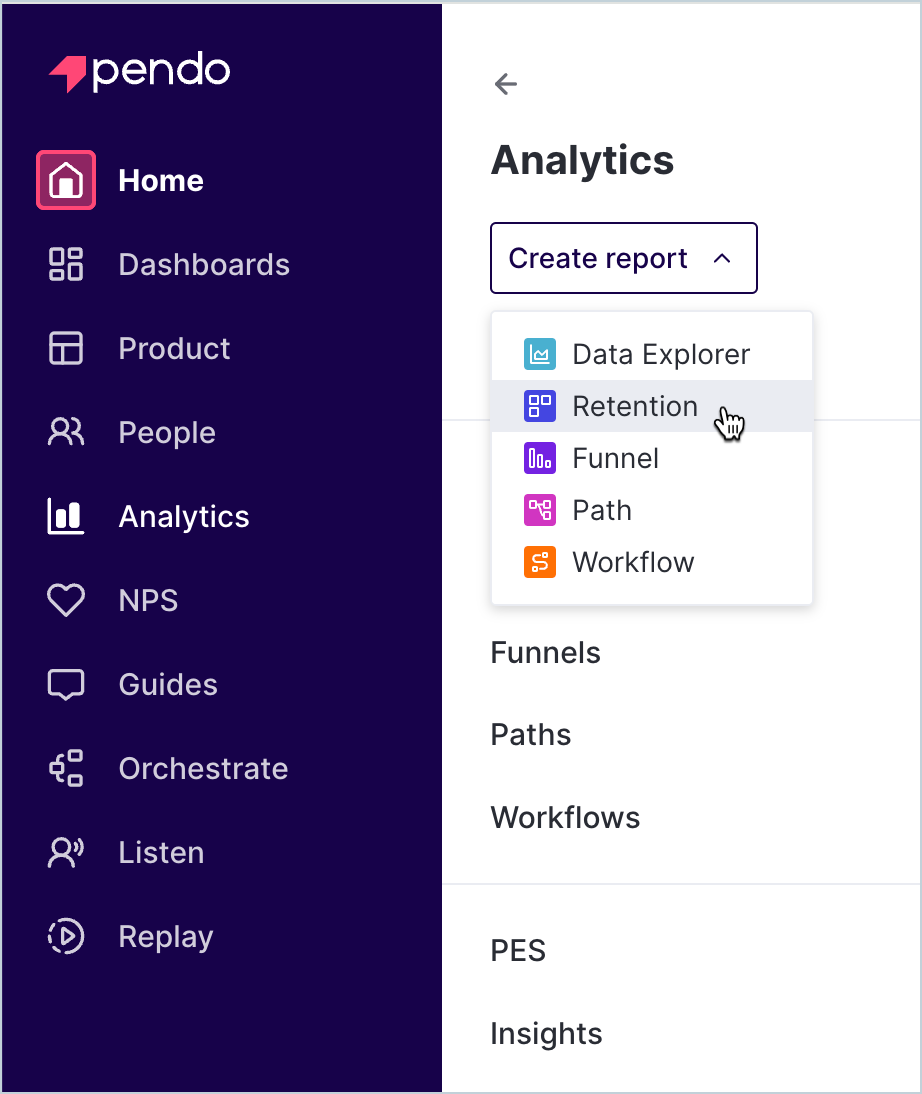The height and width of the screenshot is (1094, 922).
Task: Click the back arrow above Analytics
Action: coord(506,84)
